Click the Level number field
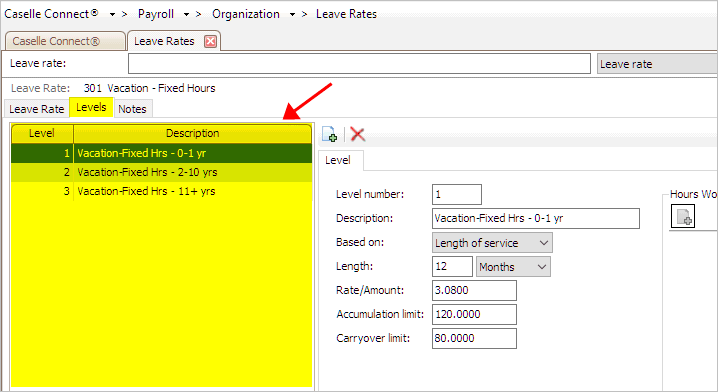718x392 pixels. 457,194
